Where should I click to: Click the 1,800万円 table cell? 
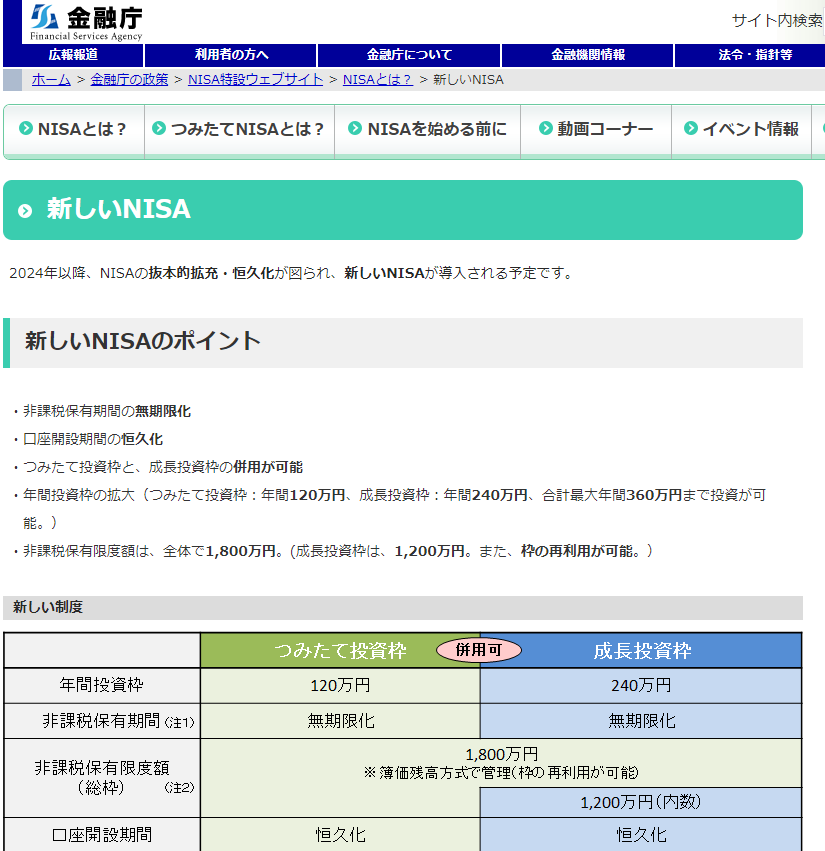501,763
